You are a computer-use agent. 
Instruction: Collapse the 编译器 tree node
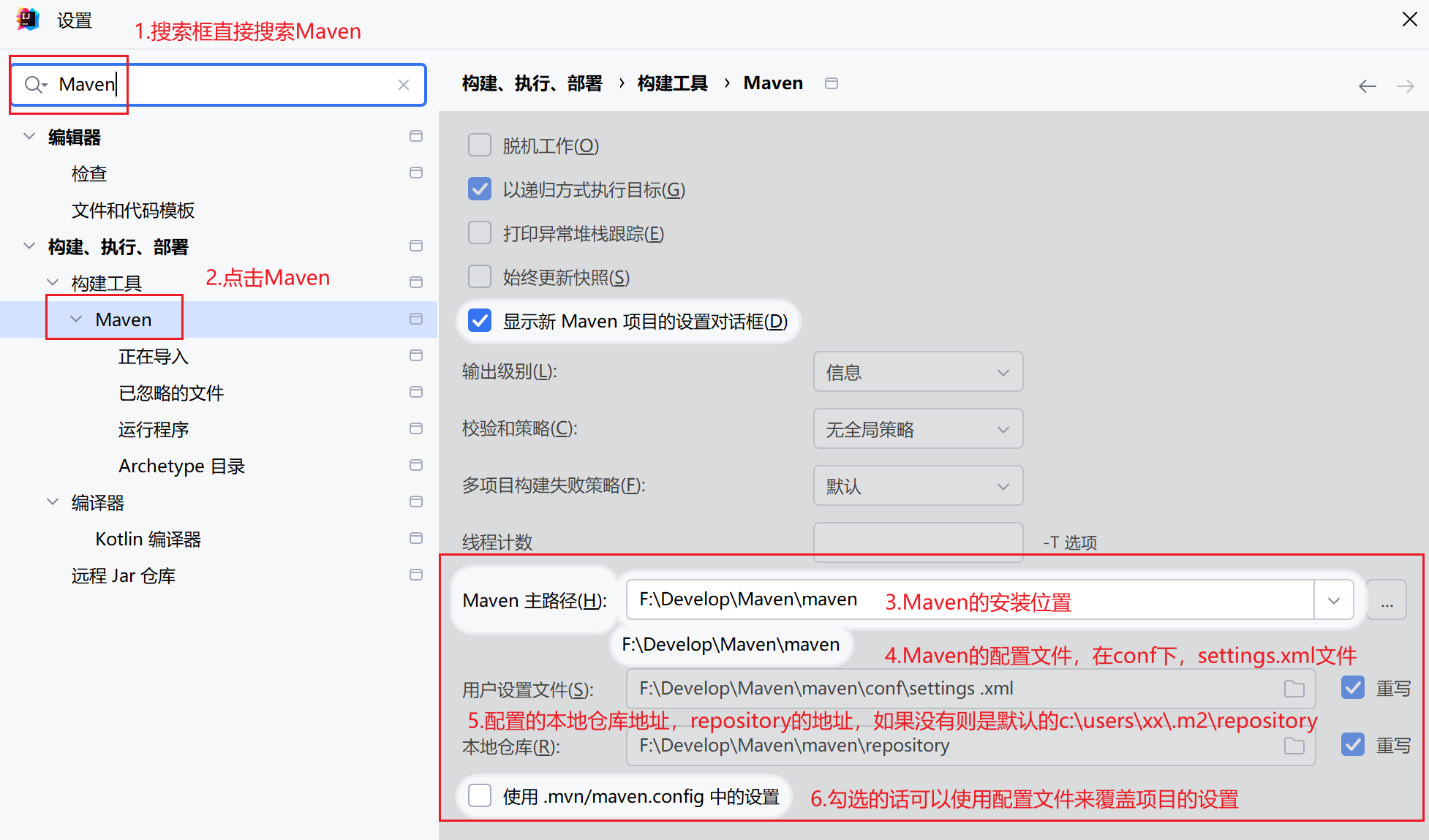(x=53, y=502)
